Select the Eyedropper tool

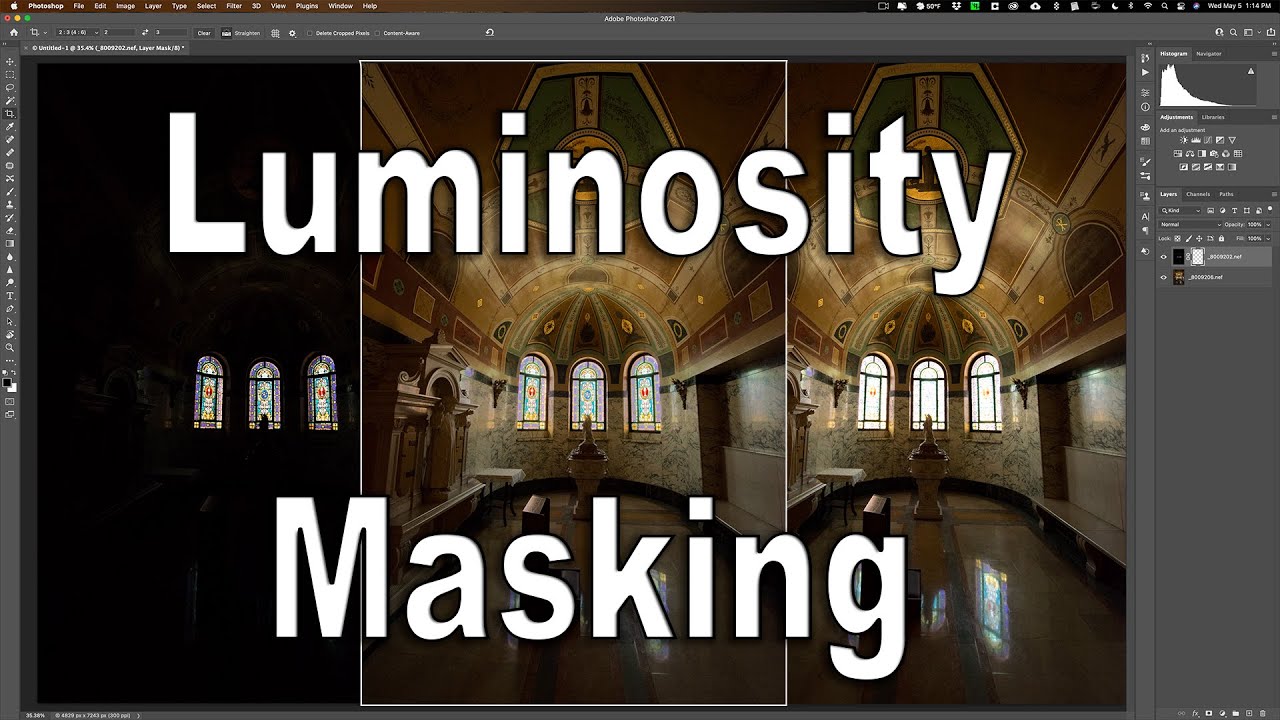9,125
